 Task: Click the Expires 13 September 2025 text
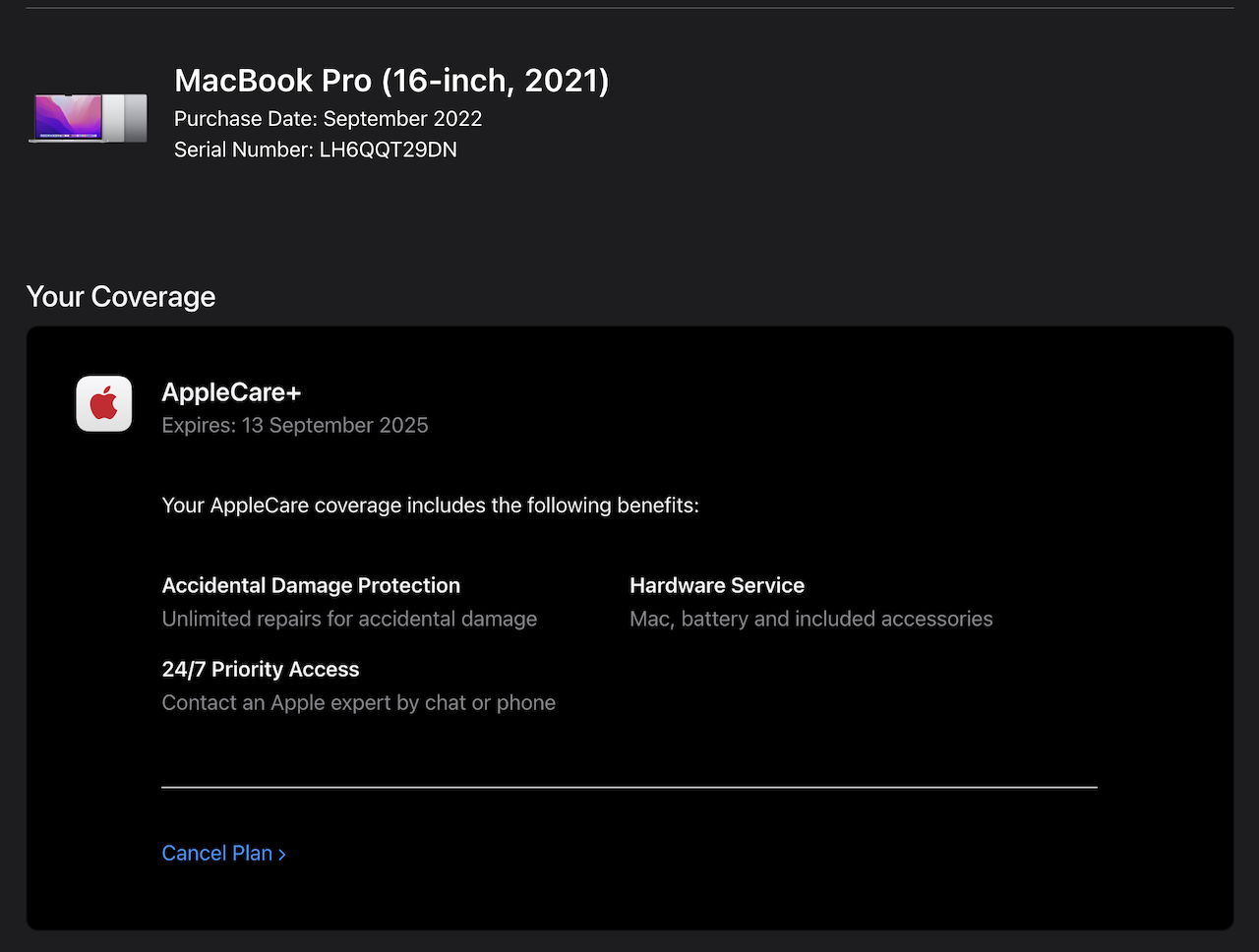(295, 425)
